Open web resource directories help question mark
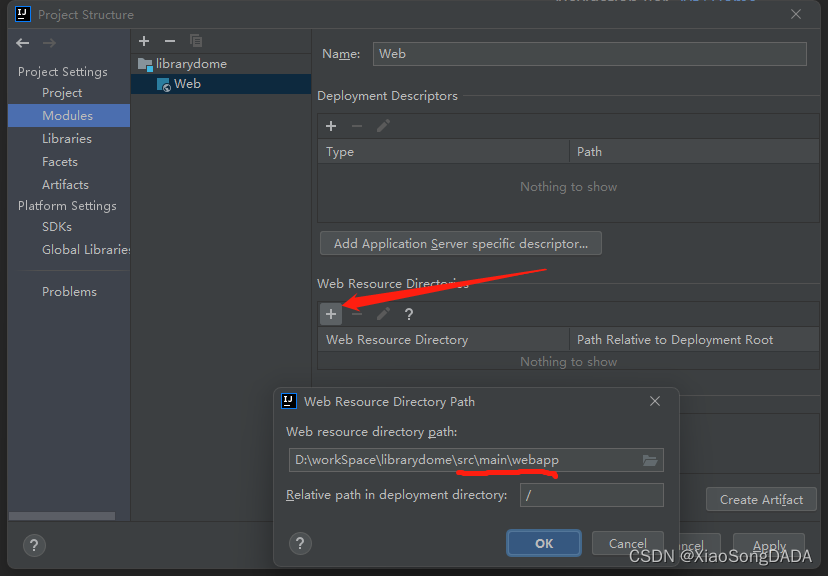 pyautogui.click(x=409, y=314)
